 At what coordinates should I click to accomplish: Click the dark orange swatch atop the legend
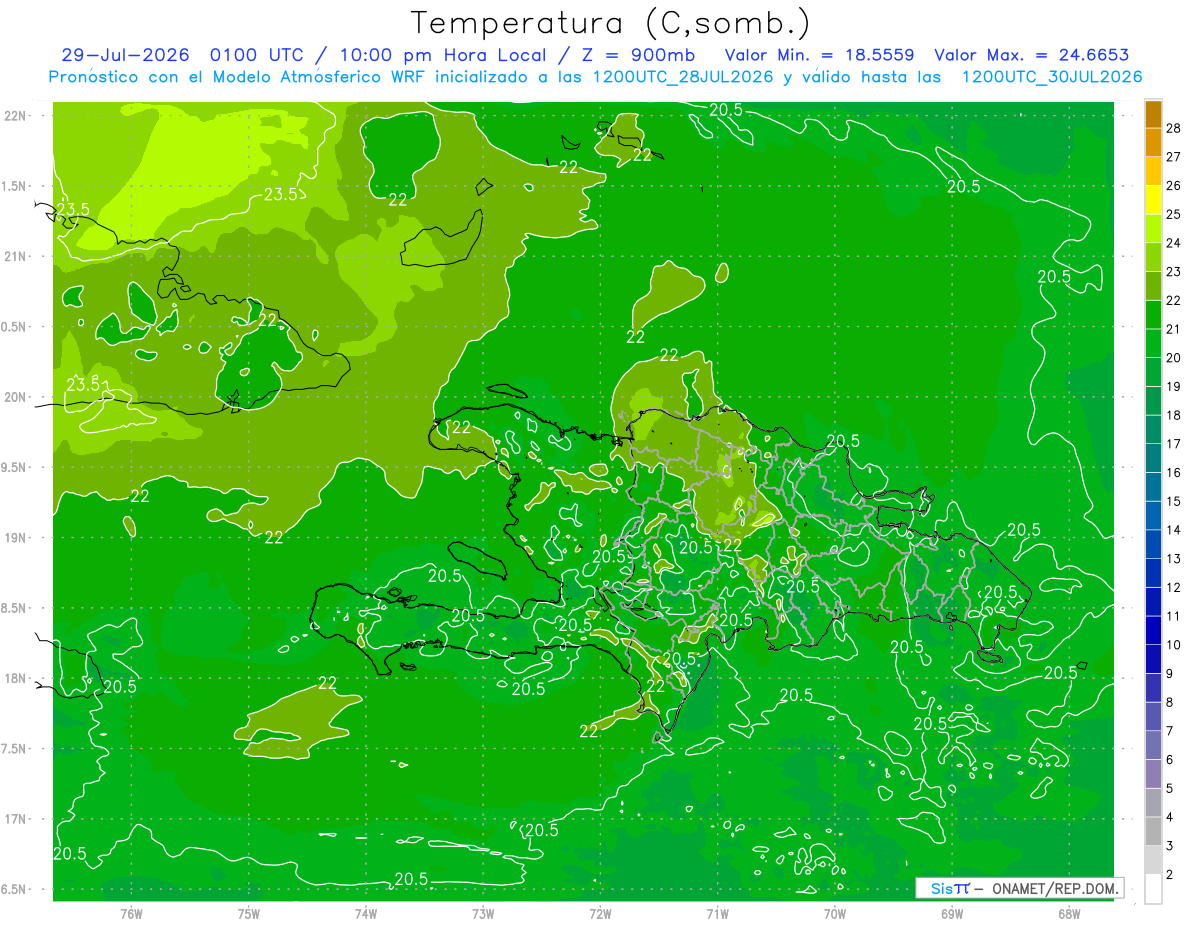[1153, 114]
